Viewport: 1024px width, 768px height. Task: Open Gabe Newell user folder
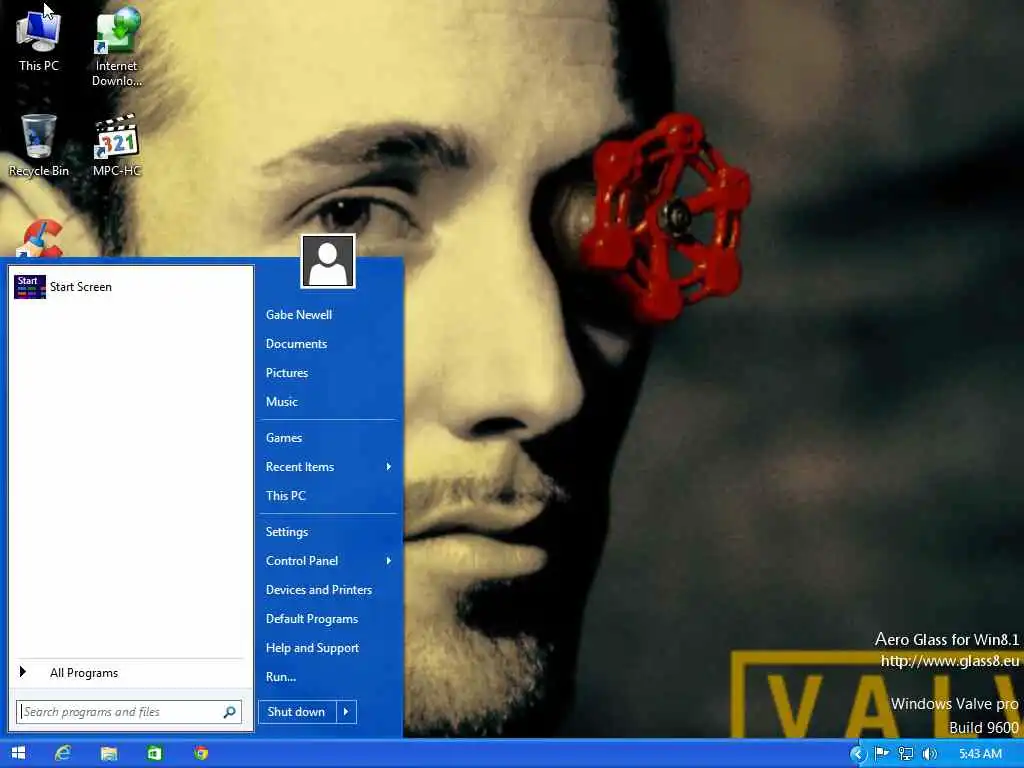(x=298, y=315)
